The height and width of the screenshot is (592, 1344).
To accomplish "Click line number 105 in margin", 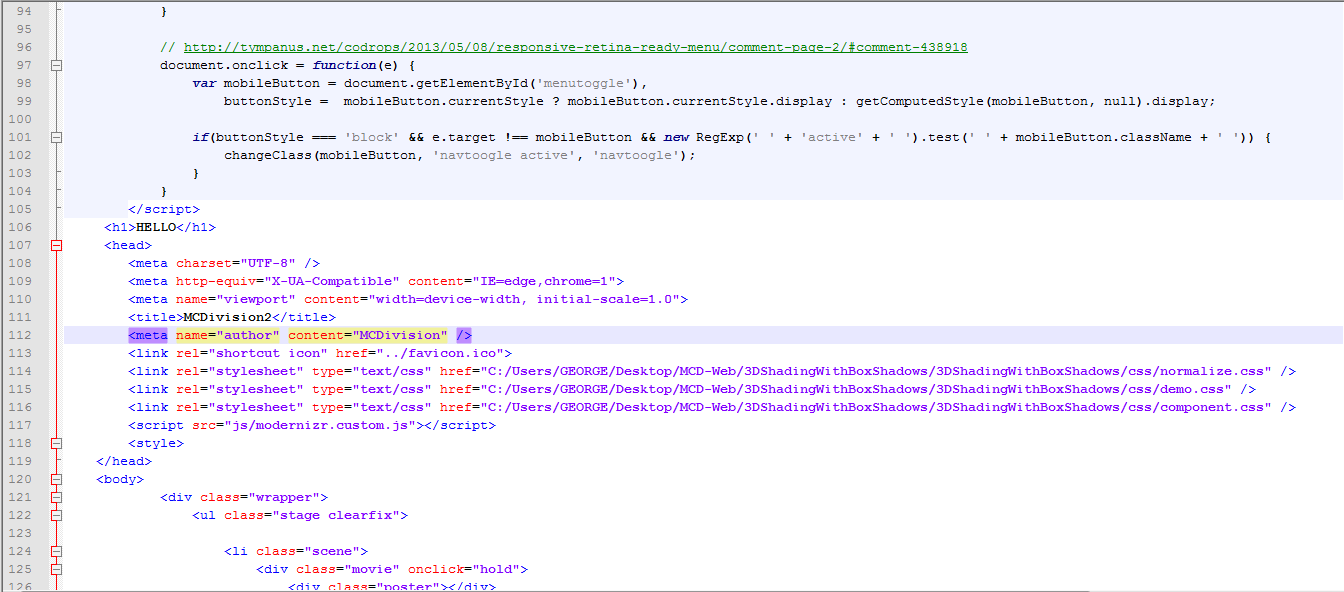I will coord(20,209).
